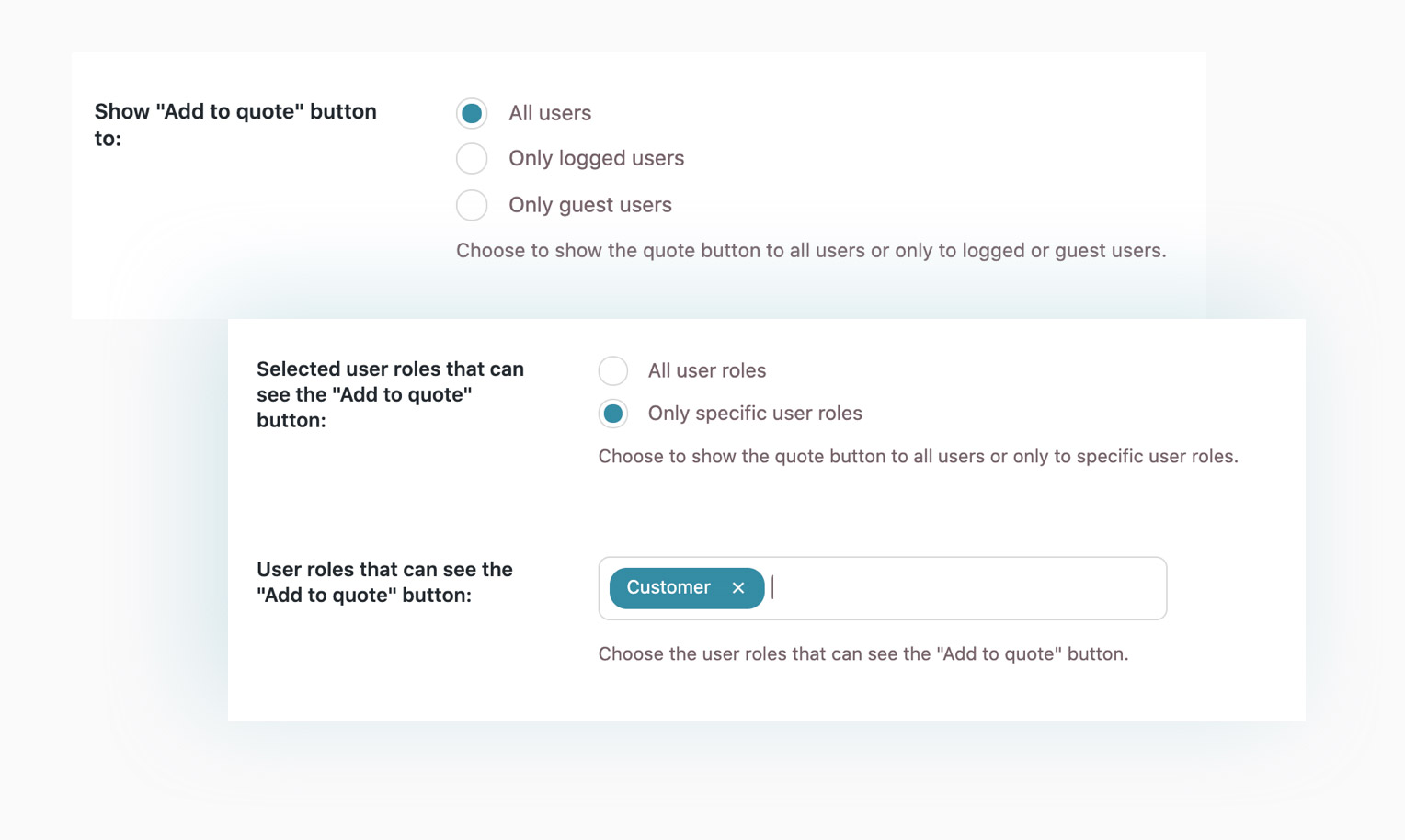Click the specific user roles description text
This screenshot has width=1405, height=840.
tap(918, 457)
